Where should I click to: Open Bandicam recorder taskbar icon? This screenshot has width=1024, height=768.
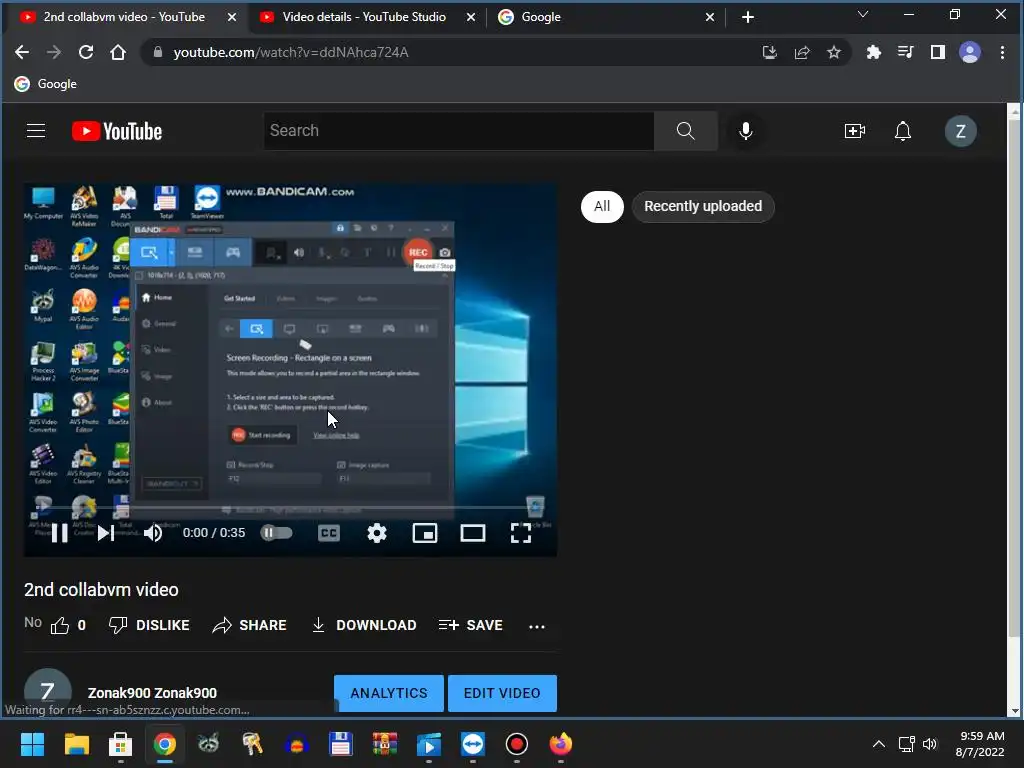(x=517, y=744)
